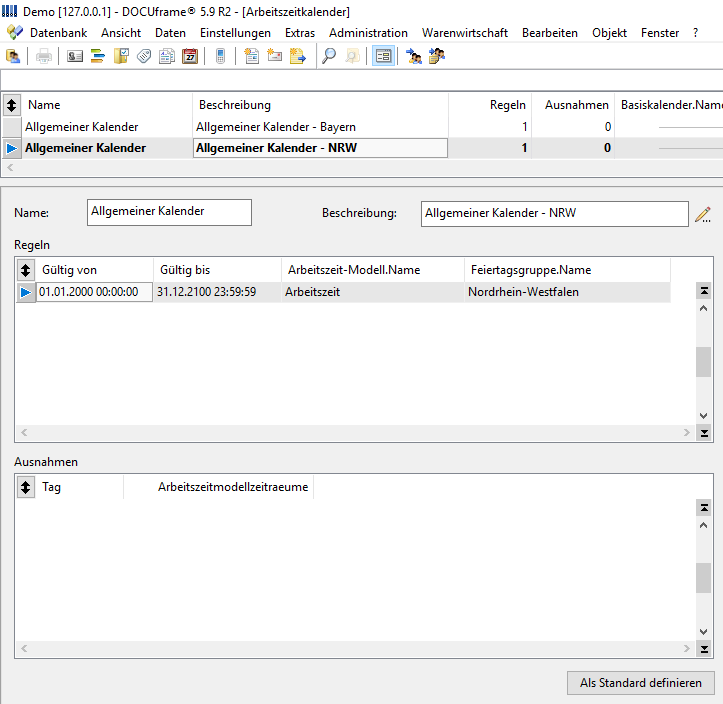Click the printer icon in toolbar
This screenshot has width=723, height=704.
[x=44, y=56]
